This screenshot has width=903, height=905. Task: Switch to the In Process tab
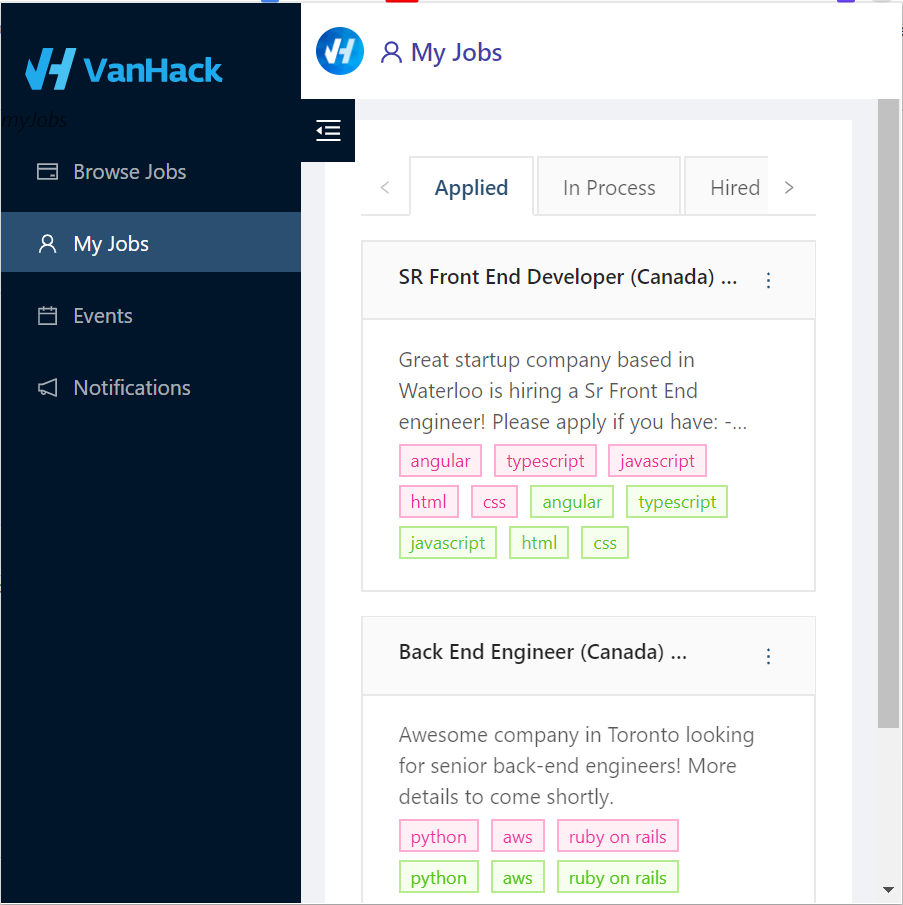coord(608,186)
